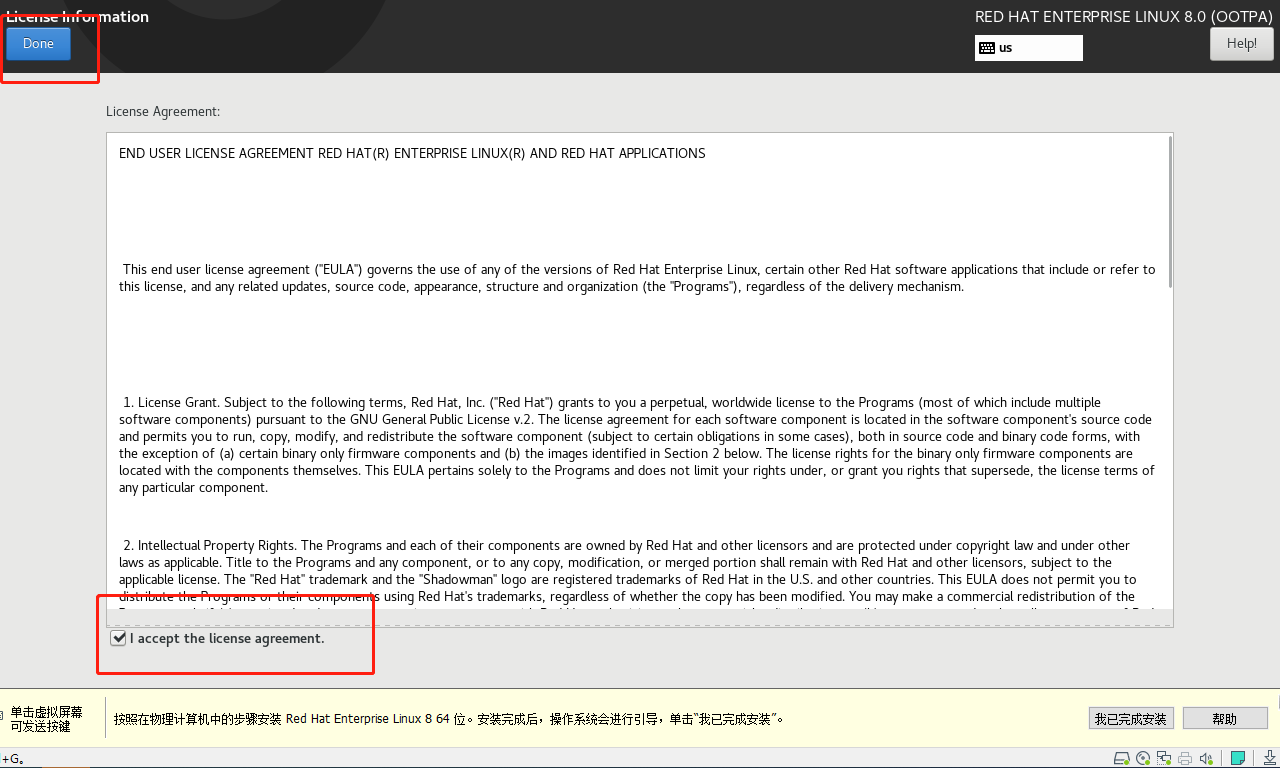Click the RED HAT ENTERPRISE LINUX 8.0 title
The height and width of the screenshot is (768, 1280).
pos(1124,17)
